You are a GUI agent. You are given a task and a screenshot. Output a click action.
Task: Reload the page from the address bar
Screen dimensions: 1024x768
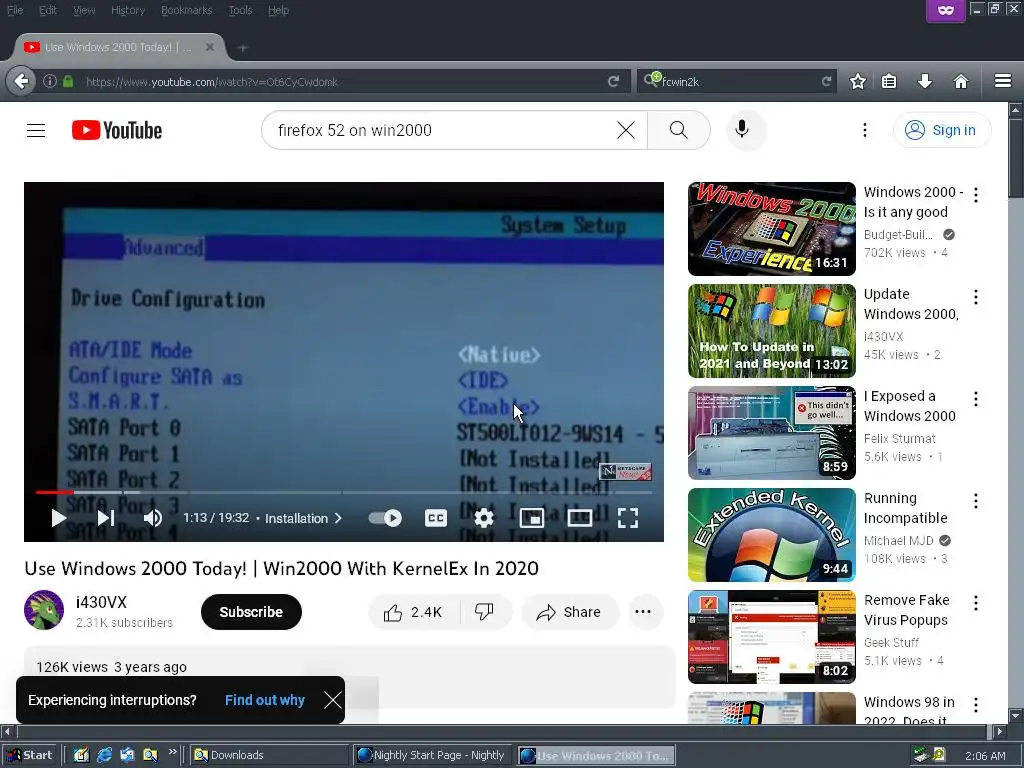tap(613, 82)
